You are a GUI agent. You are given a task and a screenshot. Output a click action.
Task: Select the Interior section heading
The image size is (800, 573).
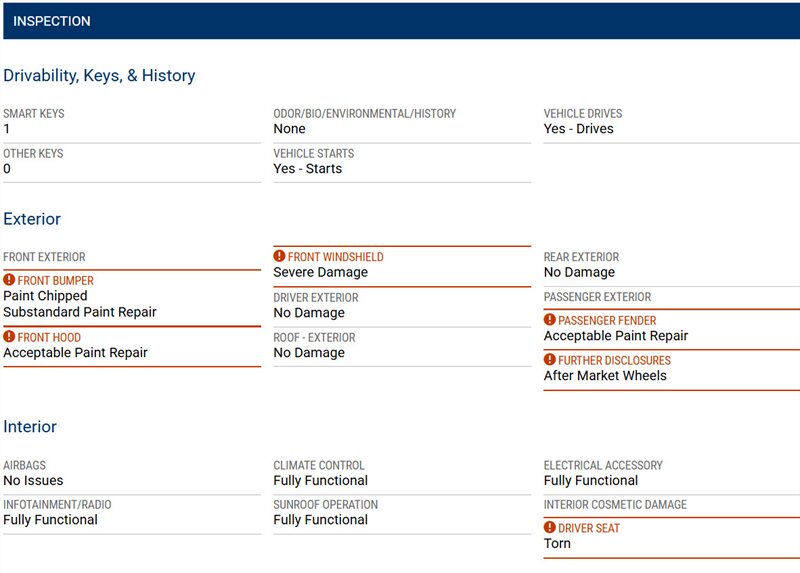coord(30,427)
